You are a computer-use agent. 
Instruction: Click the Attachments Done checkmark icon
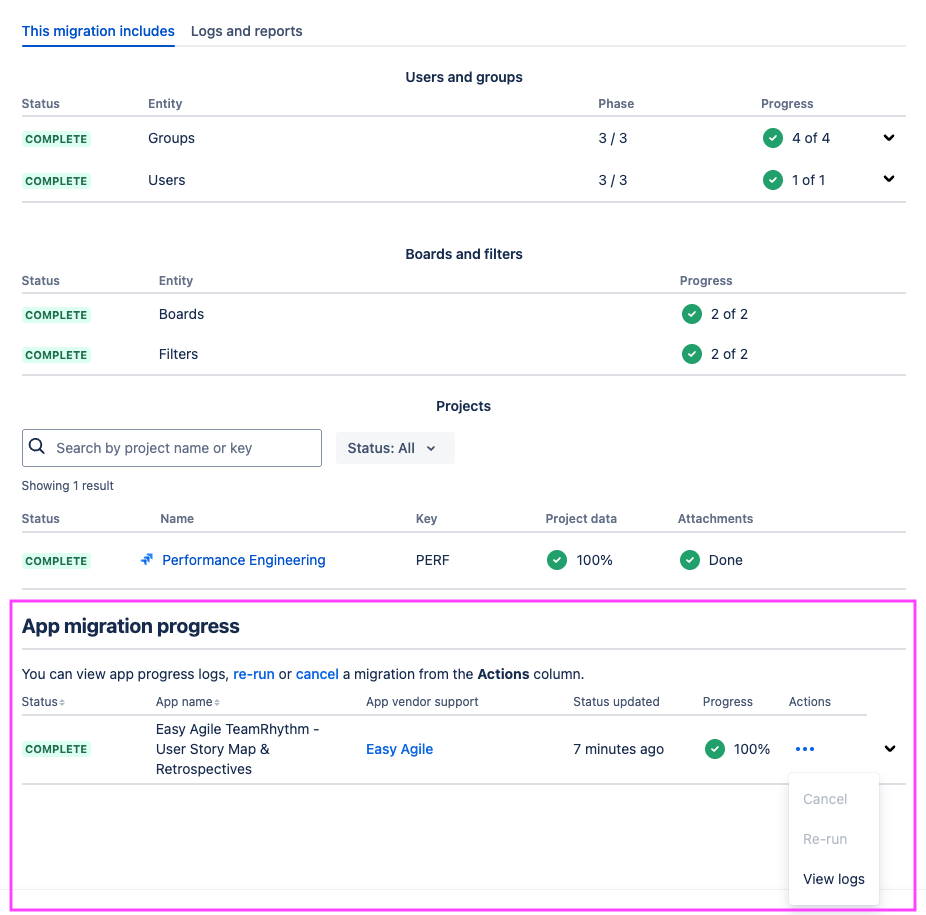click(689, 560)
